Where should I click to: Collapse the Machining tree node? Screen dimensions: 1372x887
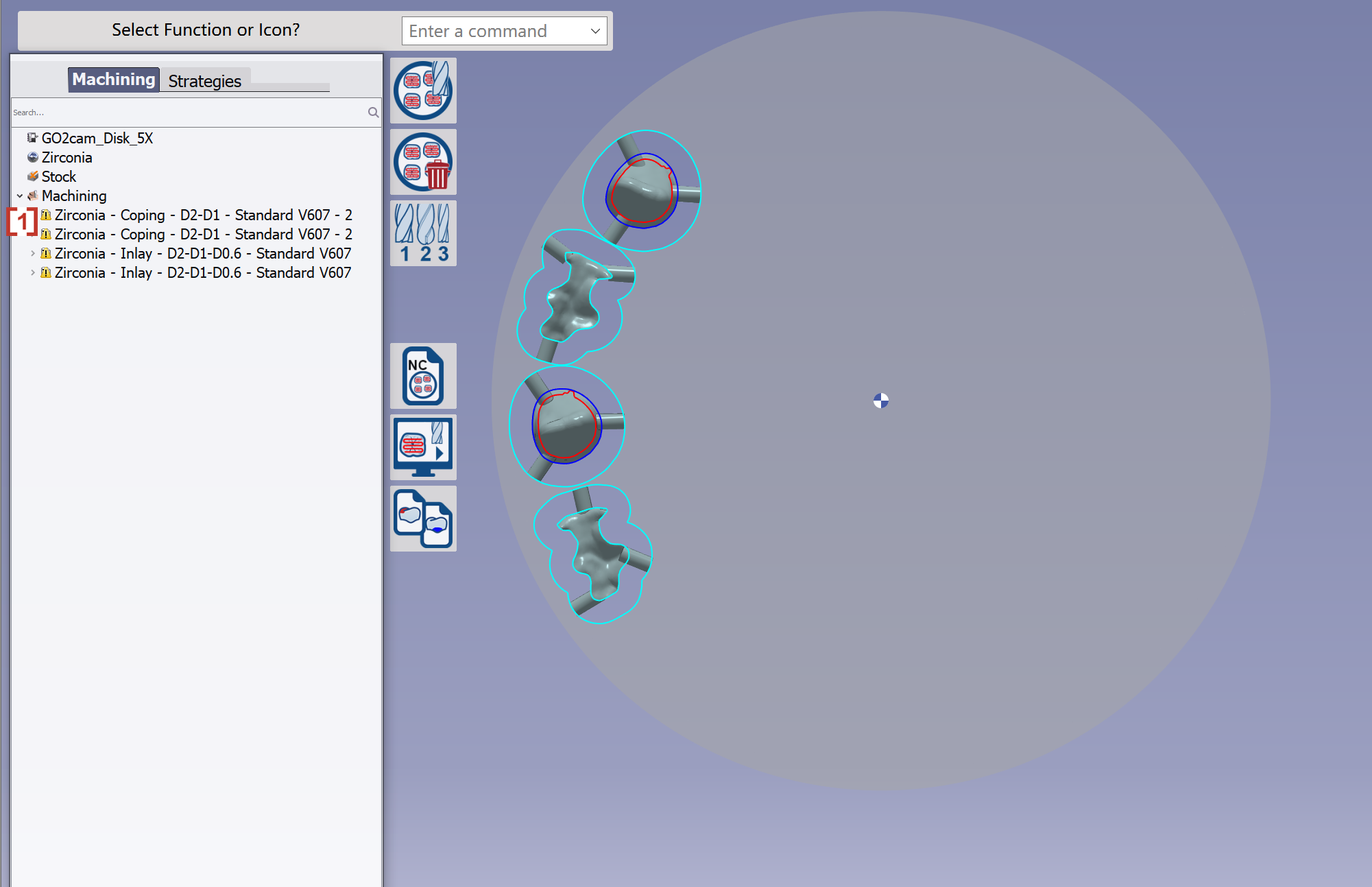pyautogui.click(x=20, y=196)
